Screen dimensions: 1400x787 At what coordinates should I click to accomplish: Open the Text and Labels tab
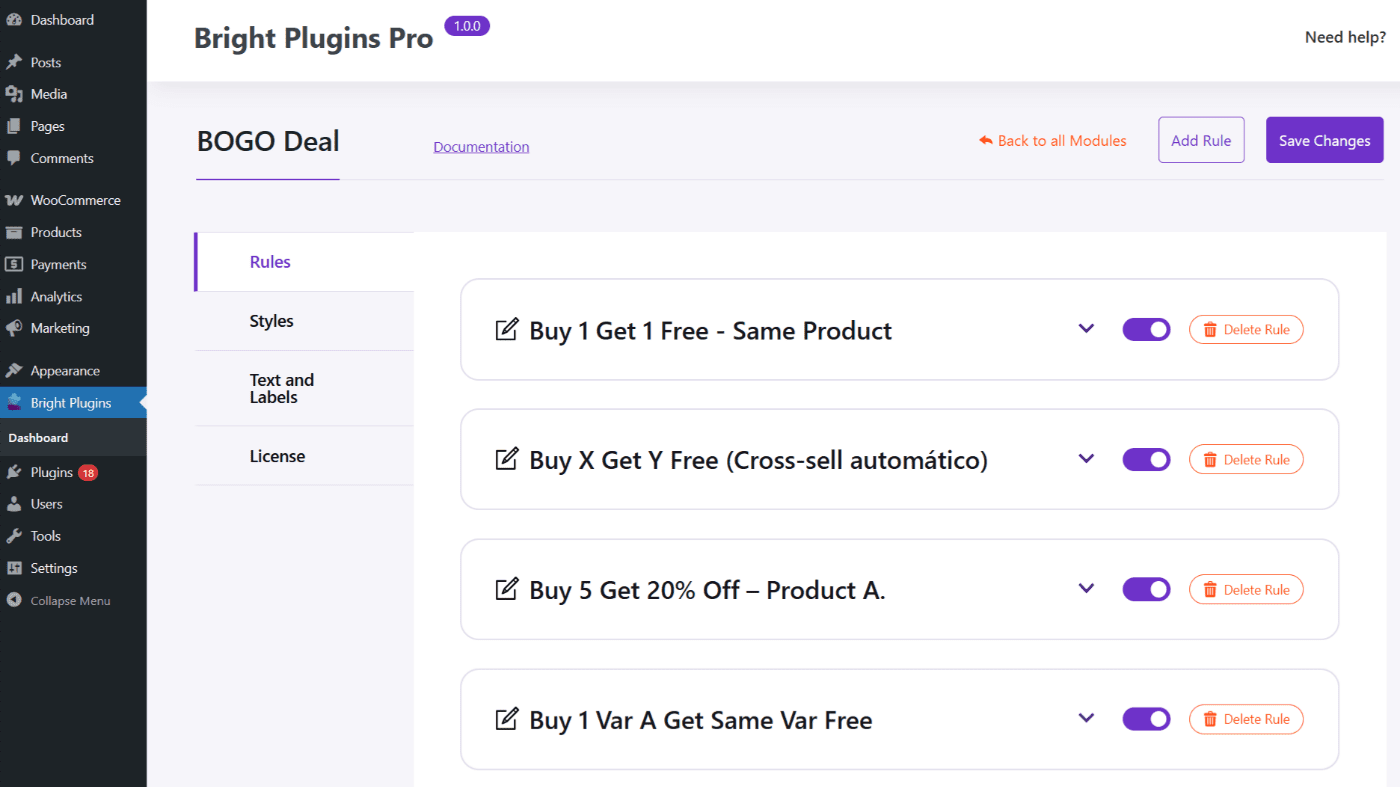coord(282,388)
